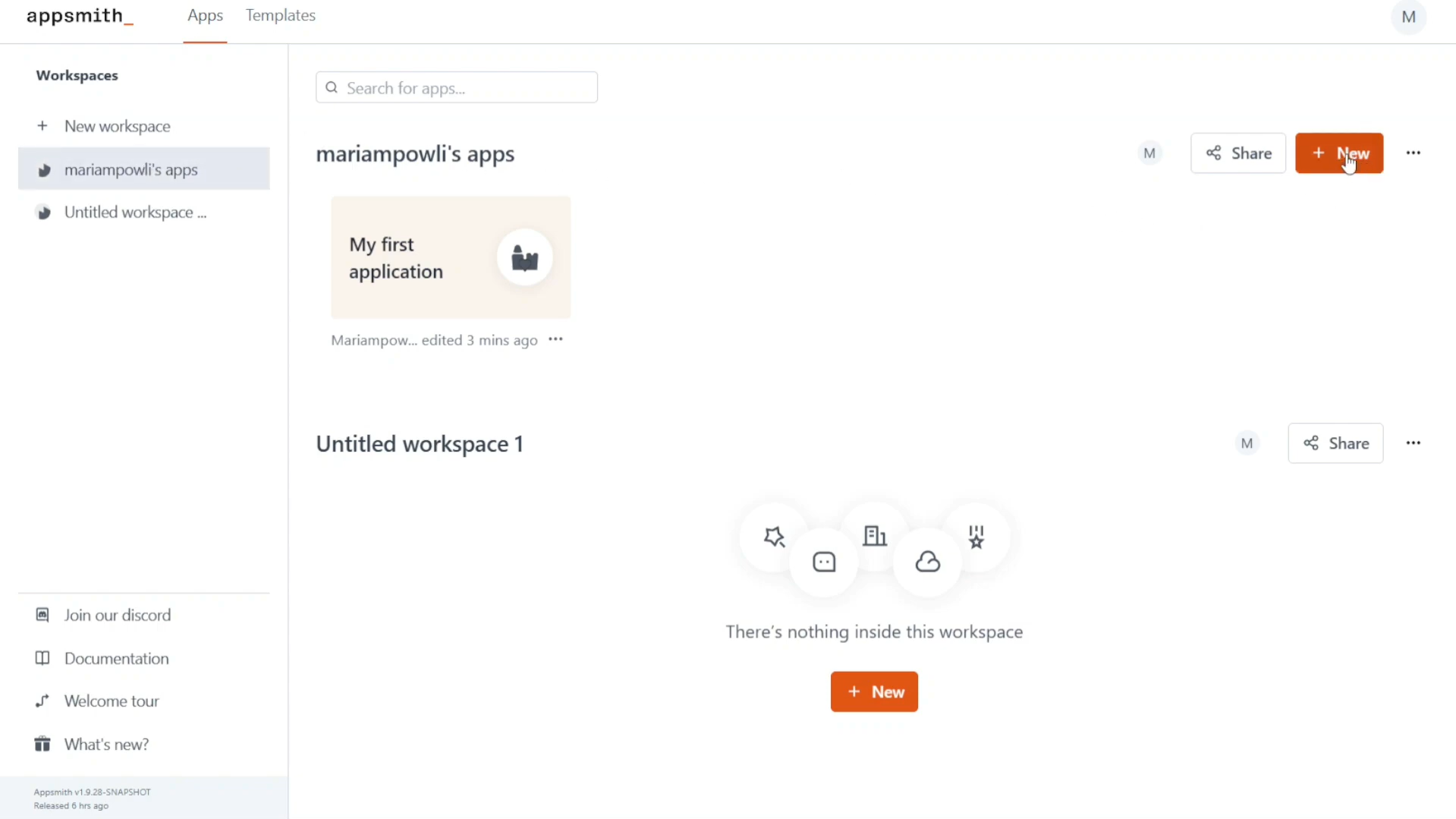Switch to the Apps tab
This screenshot has width=1456, height=819.
(205, 15)
